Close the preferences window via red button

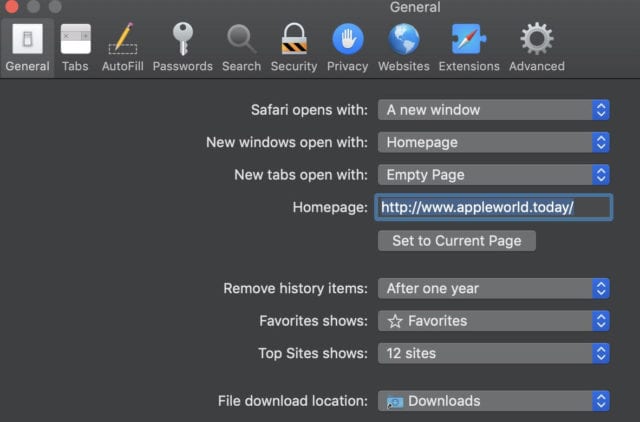coord(13,6)
